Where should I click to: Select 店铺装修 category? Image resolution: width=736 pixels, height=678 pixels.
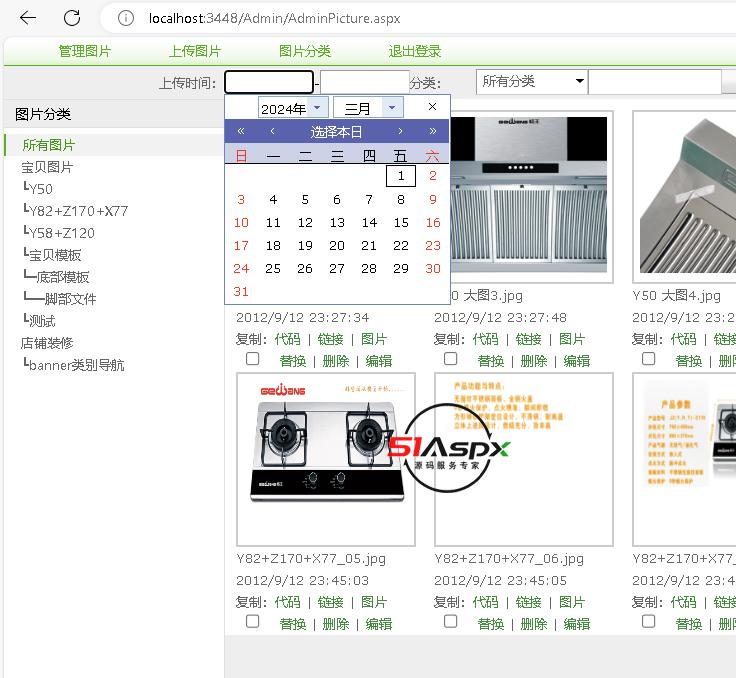pyautogui.click(x=47, y=343)
